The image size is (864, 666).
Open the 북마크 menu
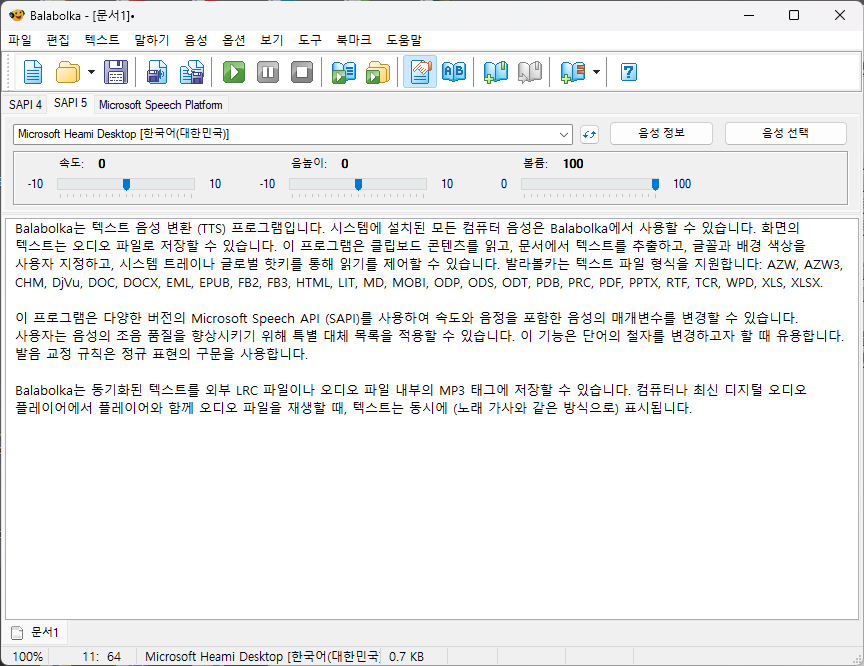[x=354, y=40]
